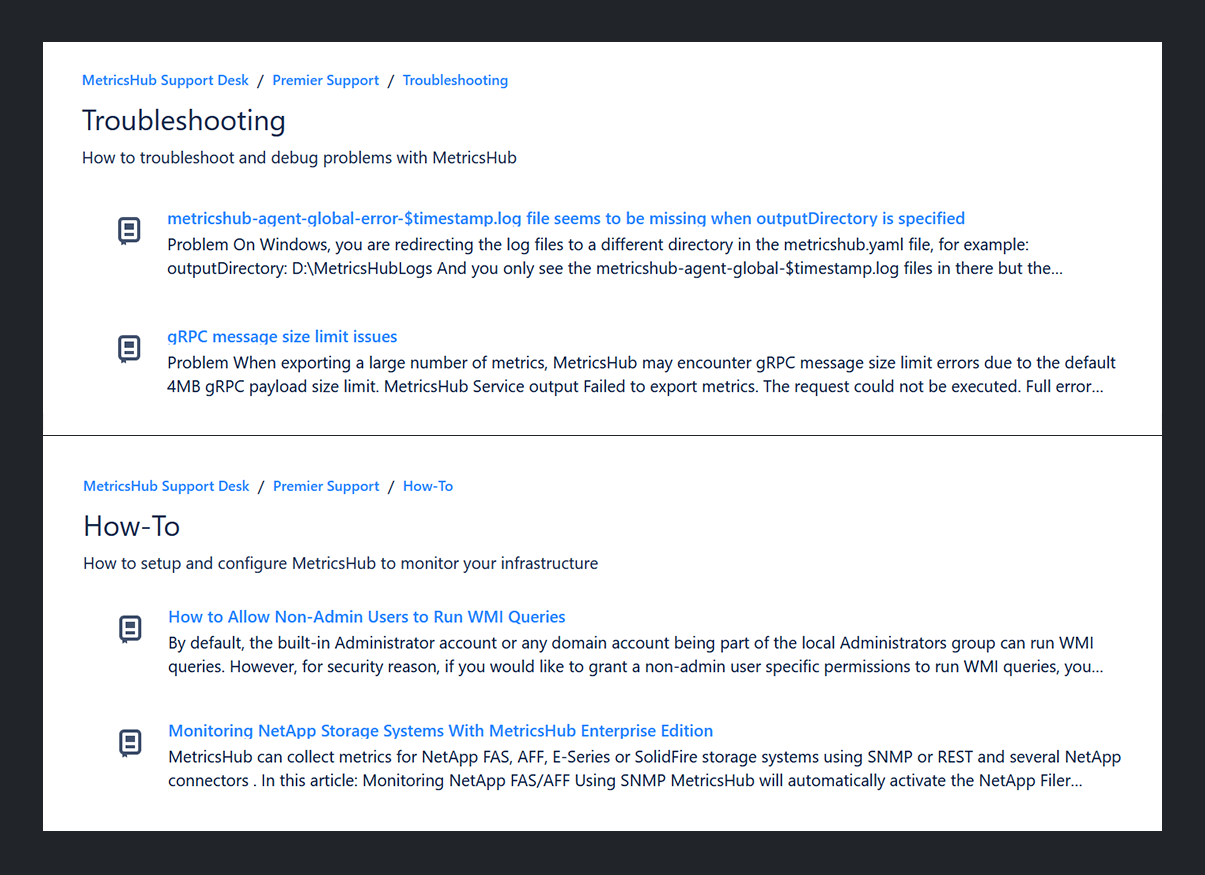
Task: Go to MetricsHub Support Desk in the Troubleshooting breadcrumb
Action: pos(165,80)
